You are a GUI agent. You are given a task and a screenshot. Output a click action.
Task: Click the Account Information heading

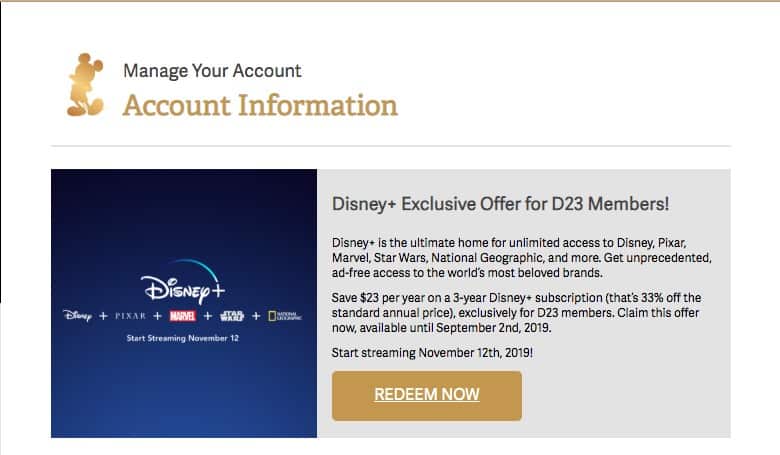point(260,105)
